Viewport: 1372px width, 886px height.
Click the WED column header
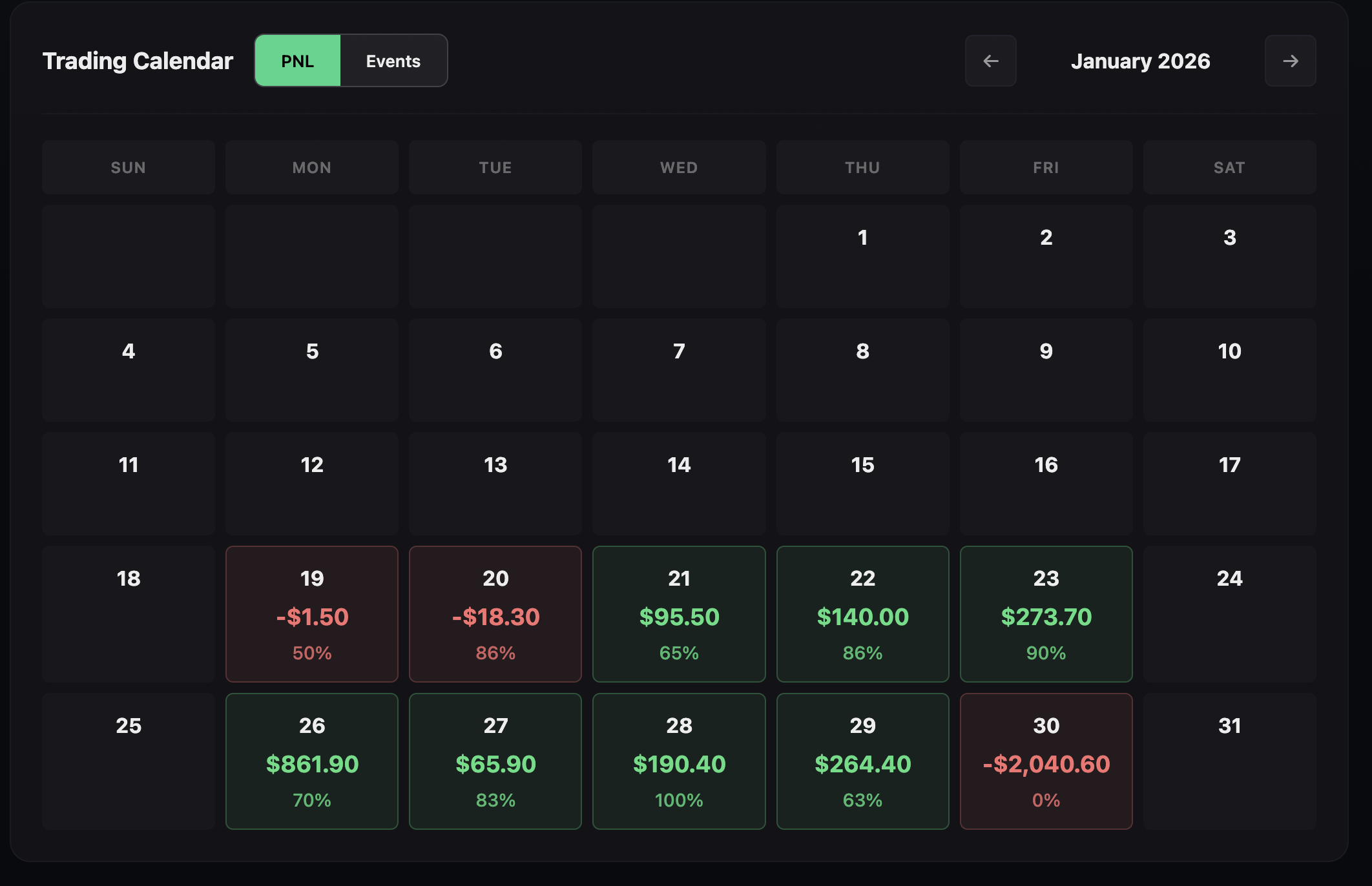(679, 167)
